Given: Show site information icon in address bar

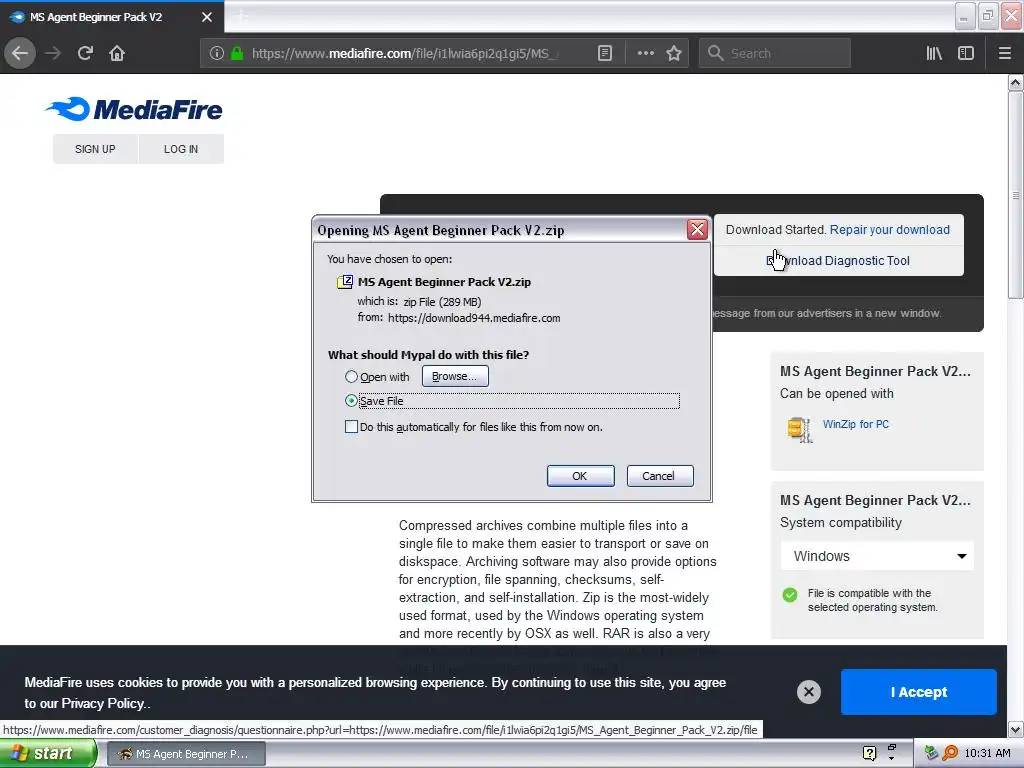Looking at the screenshot, I should (x=216, y=53).
